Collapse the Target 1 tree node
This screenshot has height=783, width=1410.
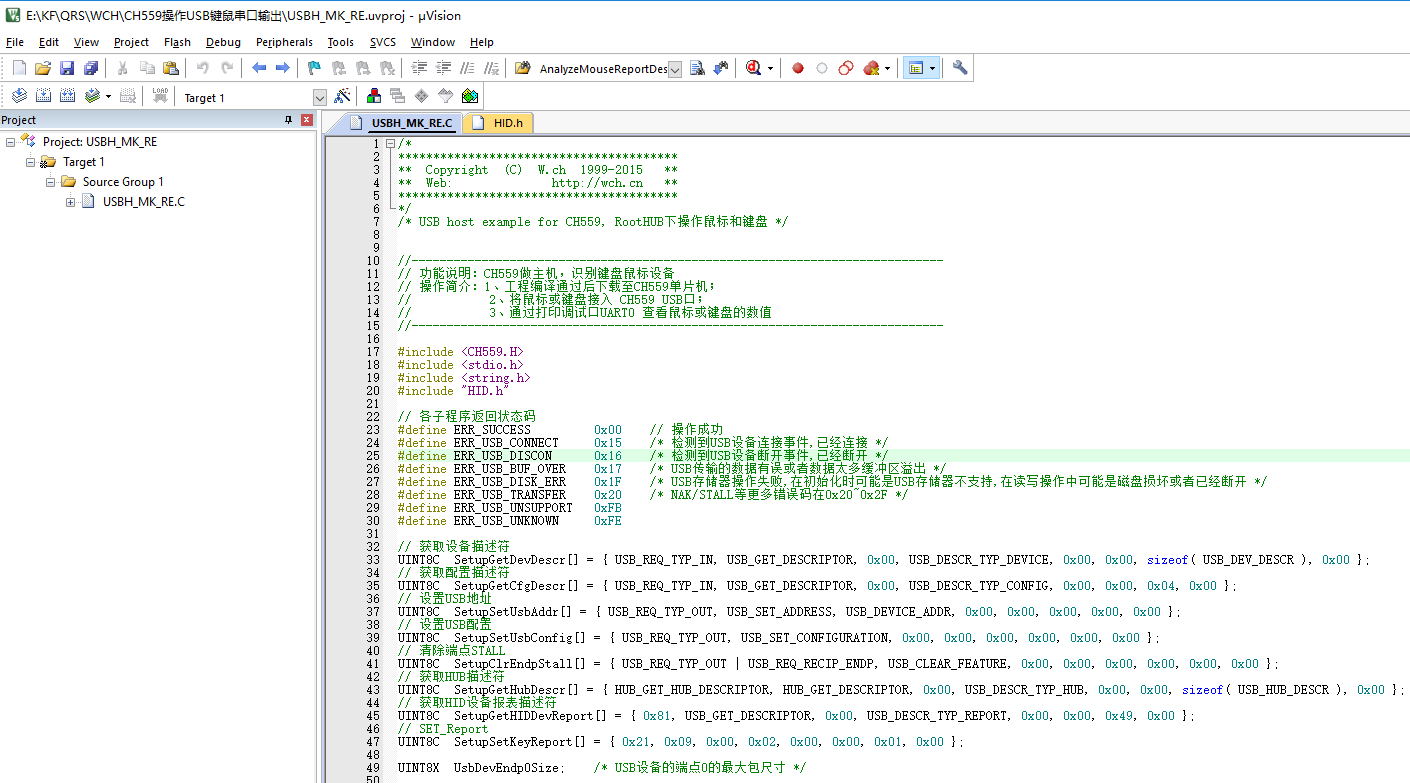(30, 162)
